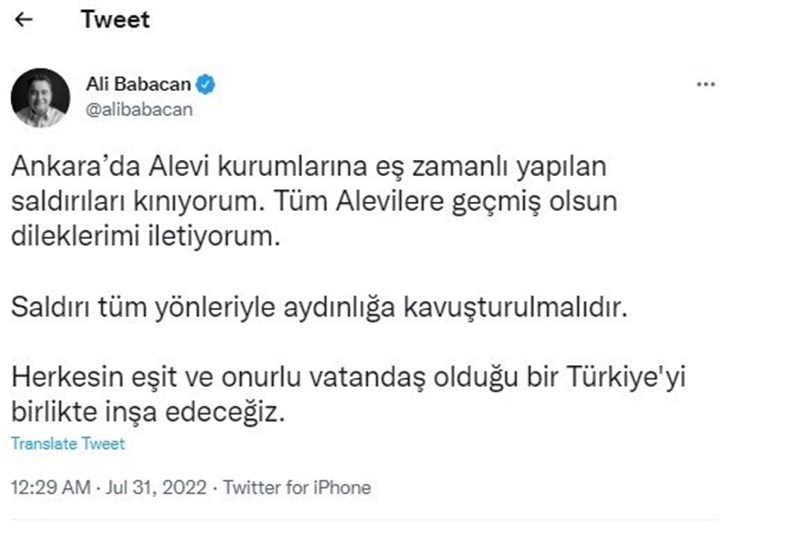
Task: Click the Ali Babacan display name
Action: (138, 84)
